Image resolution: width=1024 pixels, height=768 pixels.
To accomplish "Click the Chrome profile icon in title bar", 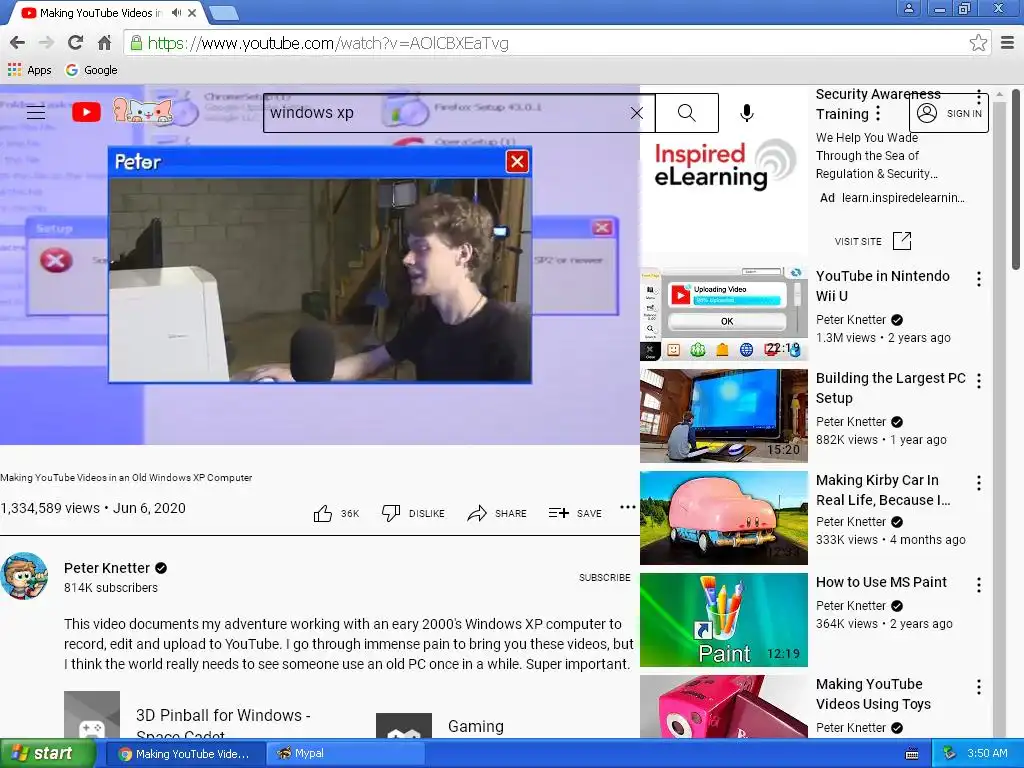I will 908,8.
